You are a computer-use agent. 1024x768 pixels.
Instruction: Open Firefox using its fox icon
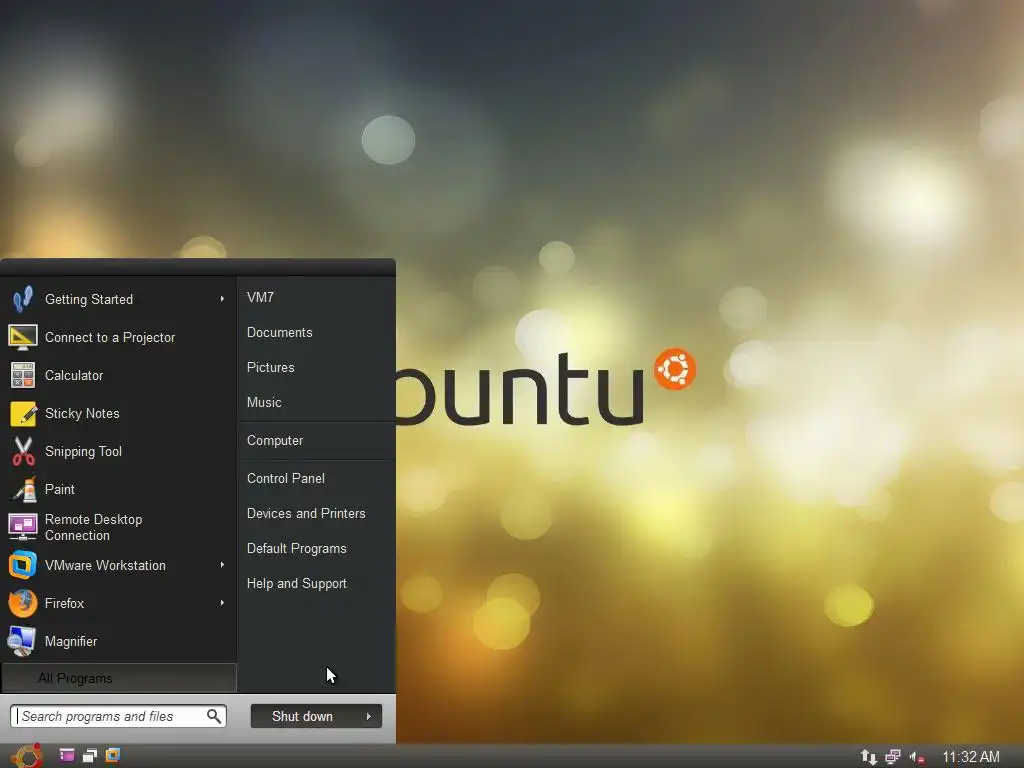pyautogui.click(x=23, y=603)
